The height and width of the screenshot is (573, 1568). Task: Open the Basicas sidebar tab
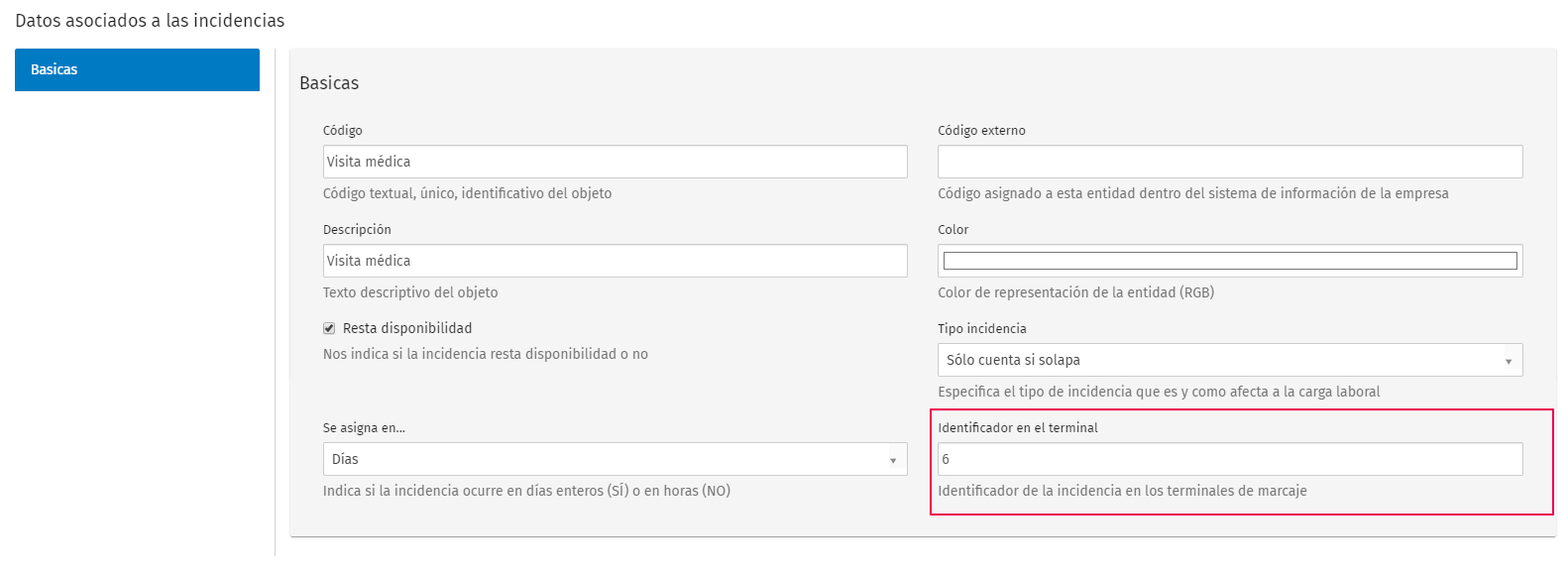click(x=137, y=69)
